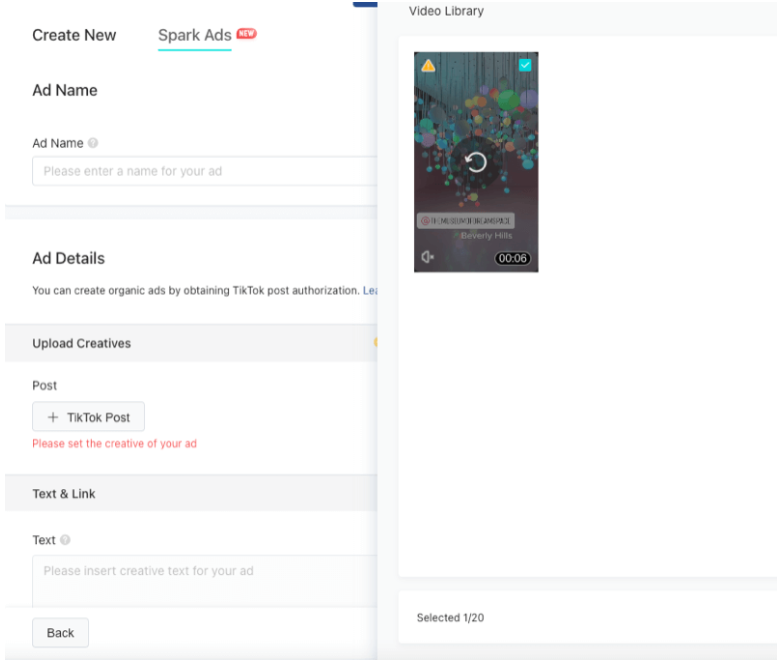Image resolution: width=780 pixels, height=664 pixels.
Task: Click the help icon beside Text label
Action: click(x=65, y=540)
